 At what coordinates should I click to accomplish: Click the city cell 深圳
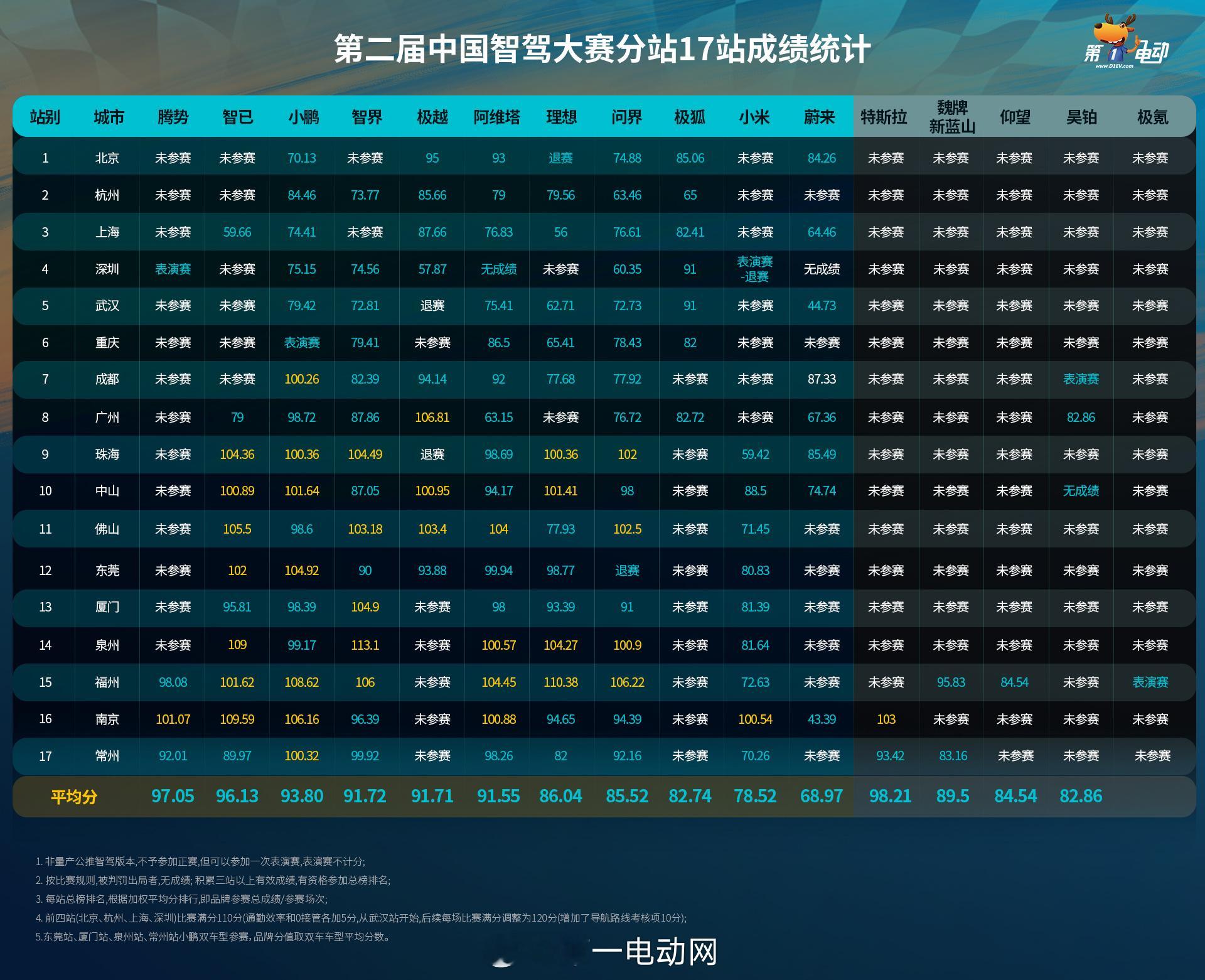pyautogui.click(x=107, y=269)
